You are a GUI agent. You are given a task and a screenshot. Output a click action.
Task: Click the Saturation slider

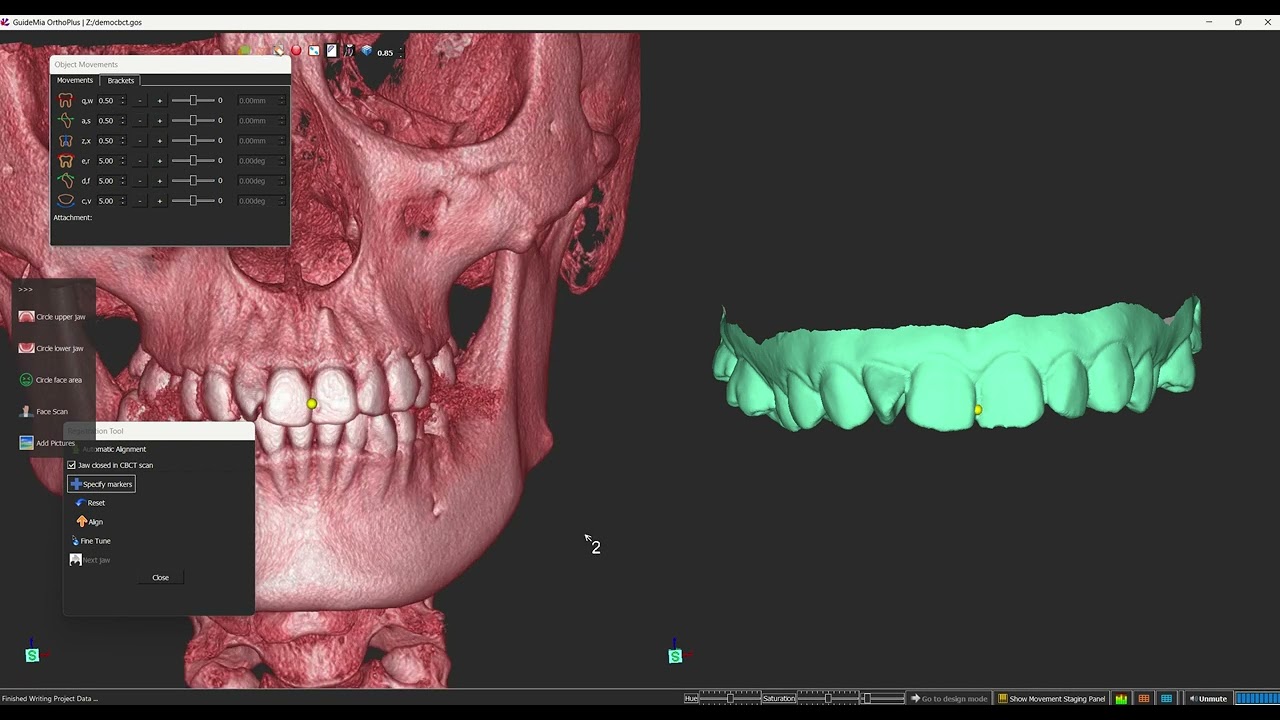pyautogui.click(x=828, y=699)
